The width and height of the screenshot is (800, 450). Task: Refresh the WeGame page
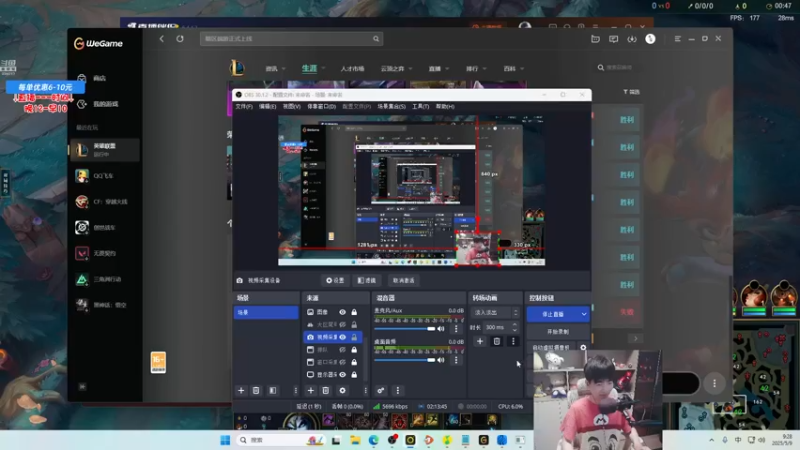[180, 39]
